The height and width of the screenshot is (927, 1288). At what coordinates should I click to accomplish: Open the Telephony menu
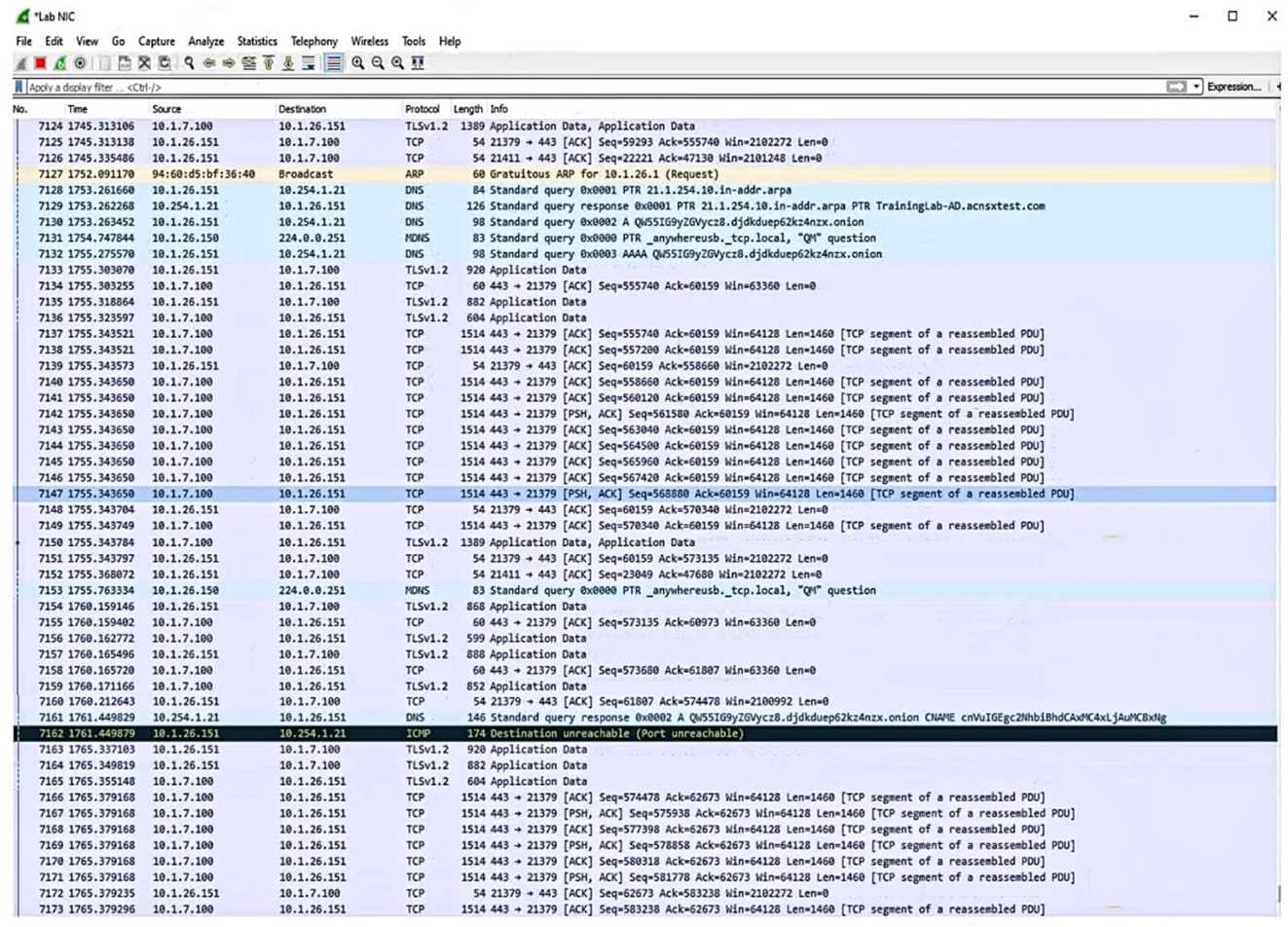[x=313, y=41]
